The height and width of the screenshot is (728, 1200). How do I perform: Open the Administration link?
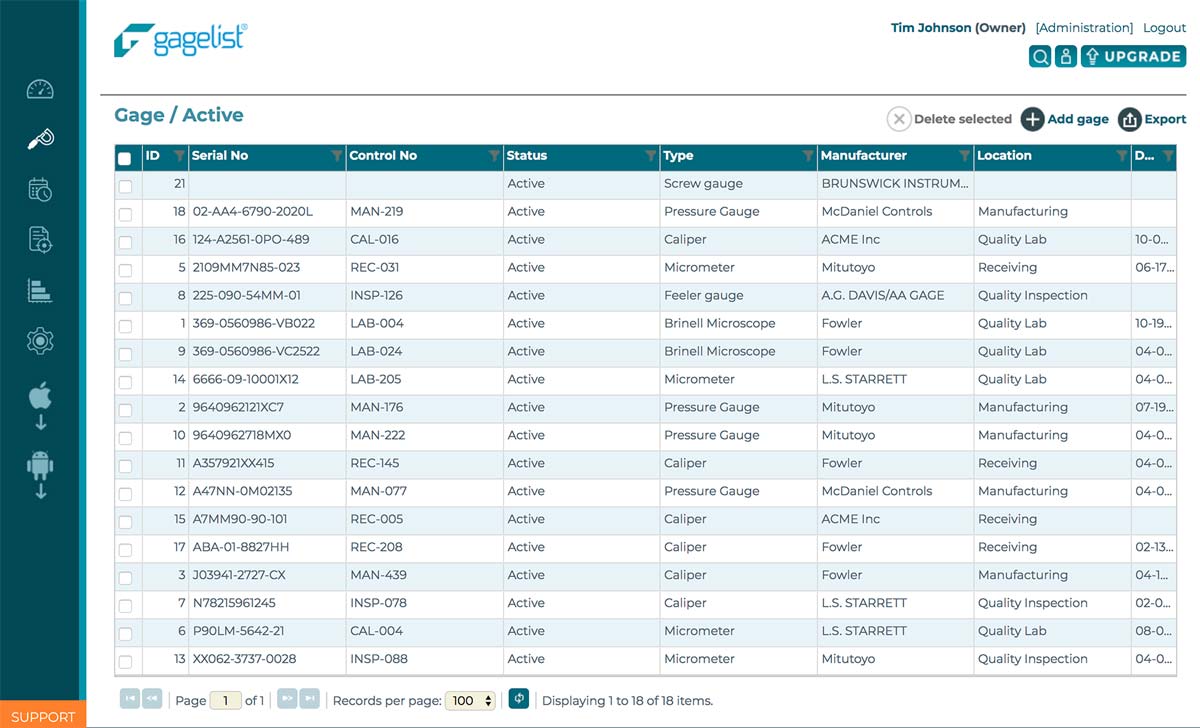pos(1084,28)
